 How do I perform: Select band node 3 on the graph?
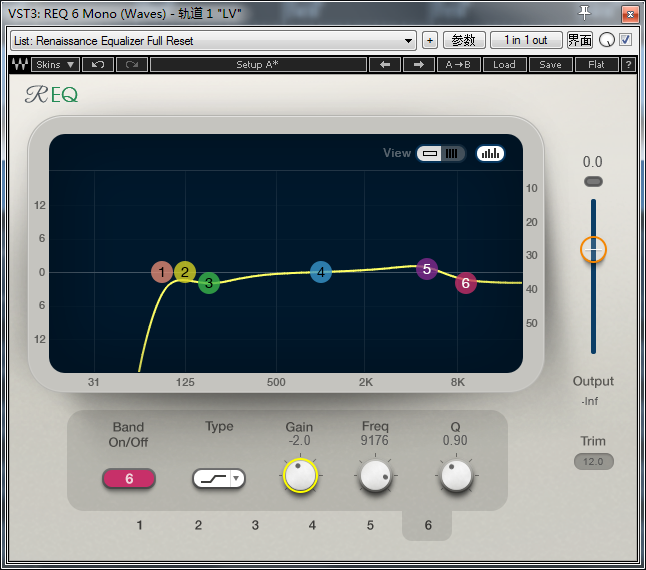(209, 283)
